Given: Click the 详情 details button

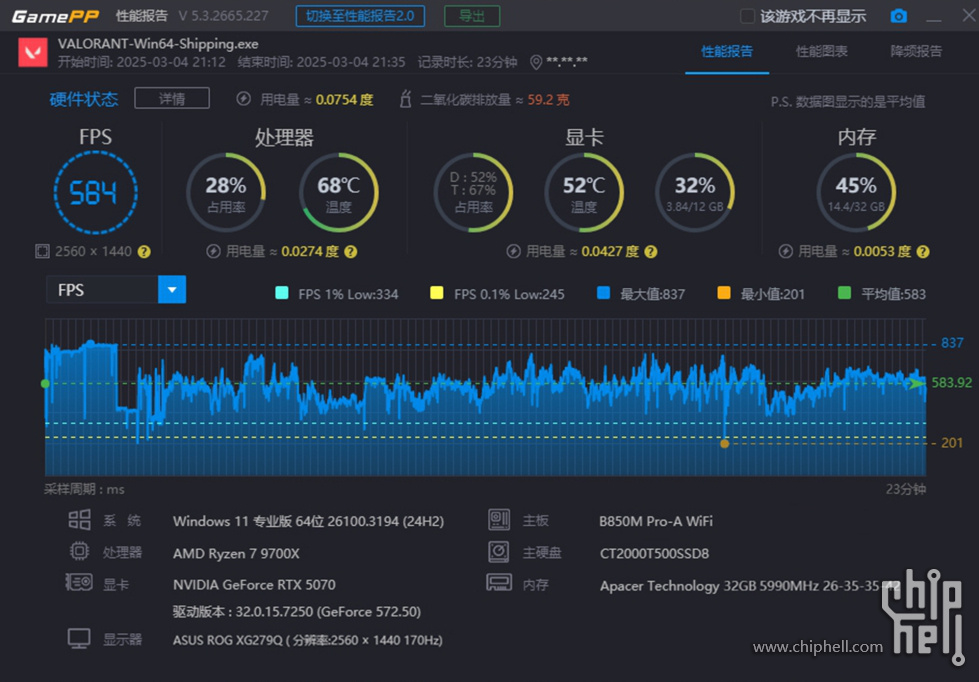Looking at the screenshot, I should click(x=172, y=99).
